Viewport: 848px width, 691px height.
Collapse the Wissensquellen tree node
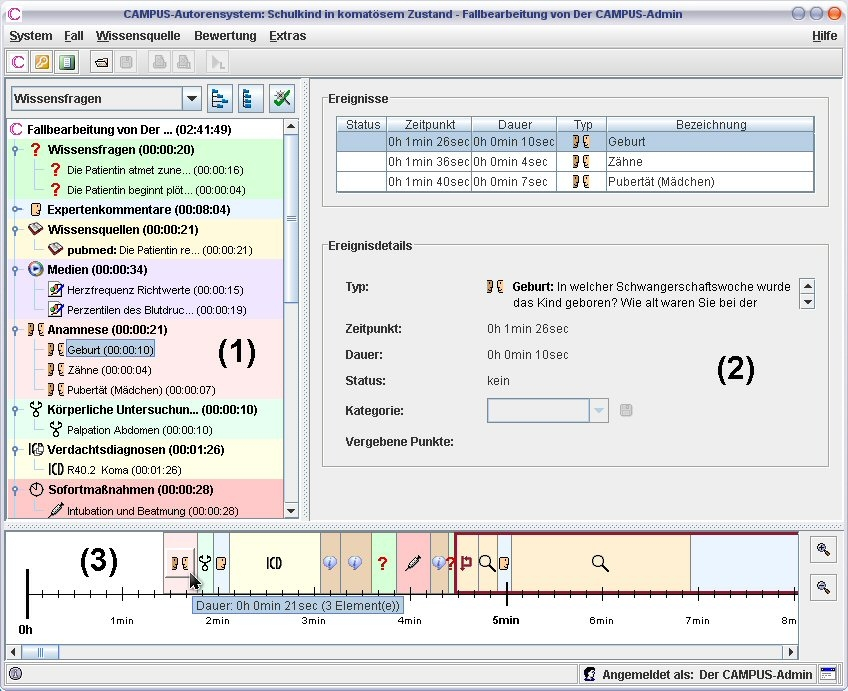click(15, 230)
